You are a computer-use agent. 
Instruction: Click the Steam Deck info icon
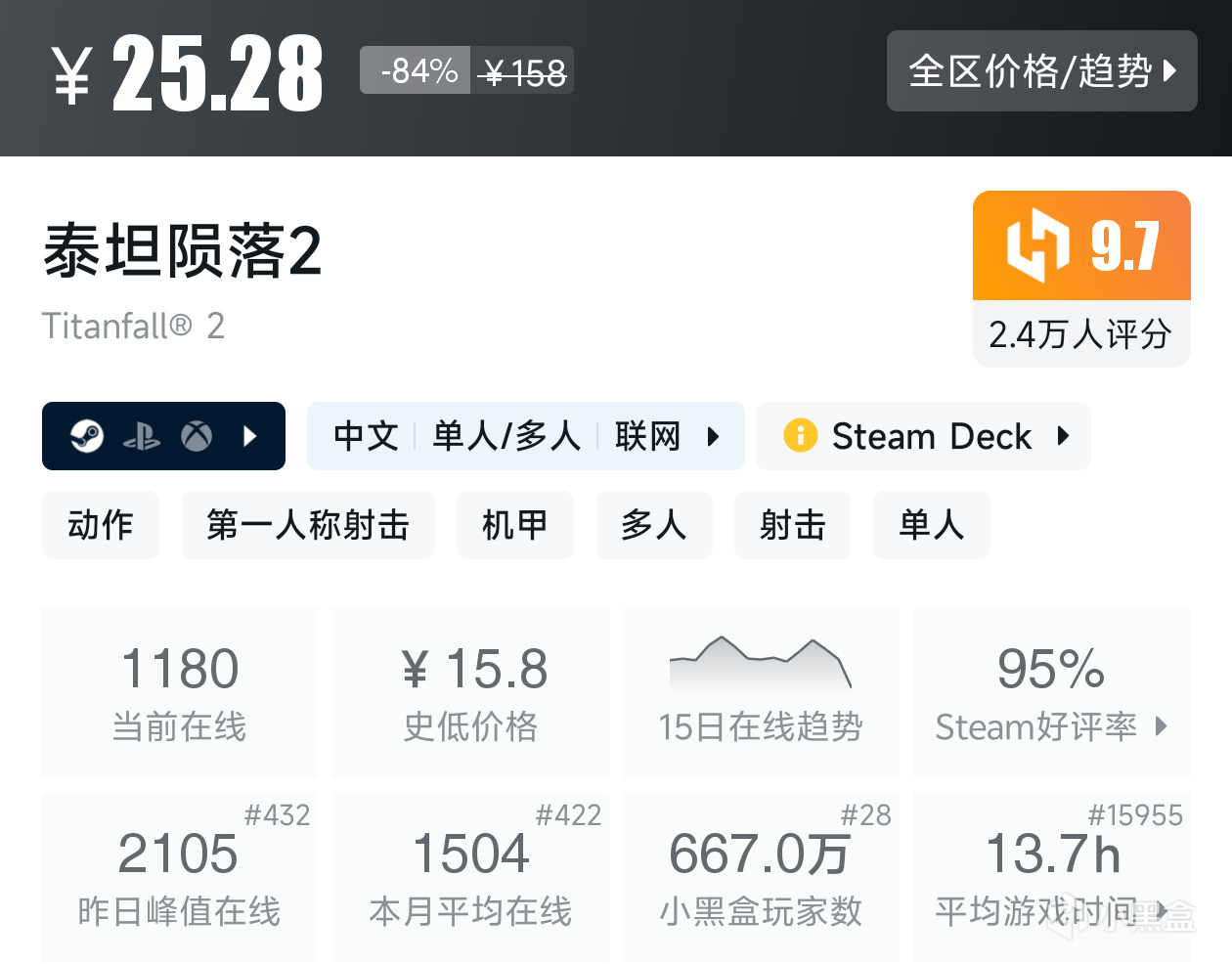800,435
